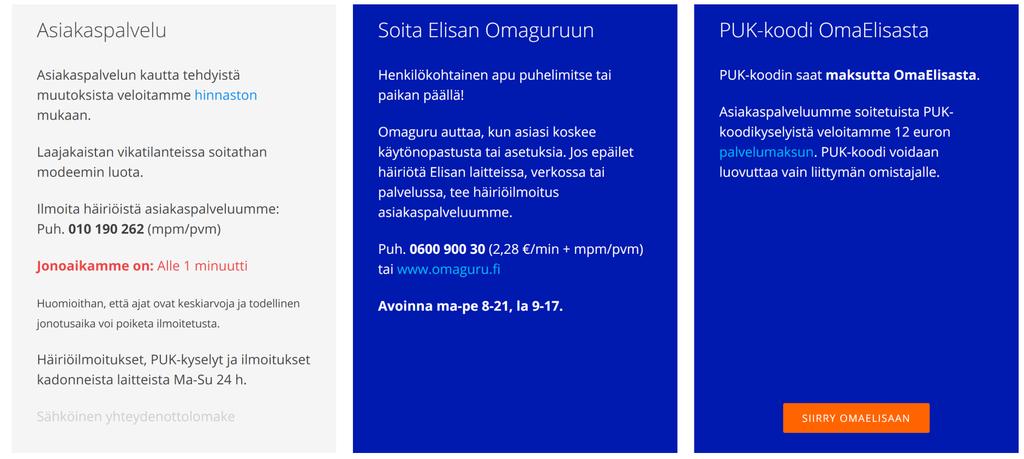1024x459 pixels.
Task: Click the PUK-koodi OmaElisasta heading
Action: tap(824, 31)
